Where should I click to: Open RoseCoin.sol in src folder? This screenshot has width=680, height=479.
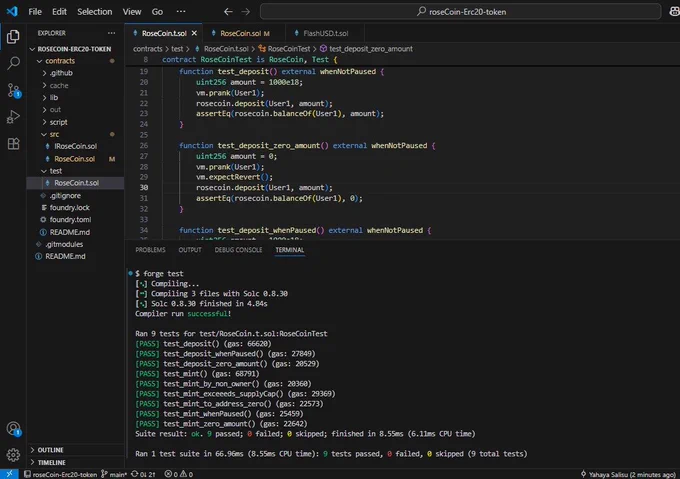(x=75, y=159)
